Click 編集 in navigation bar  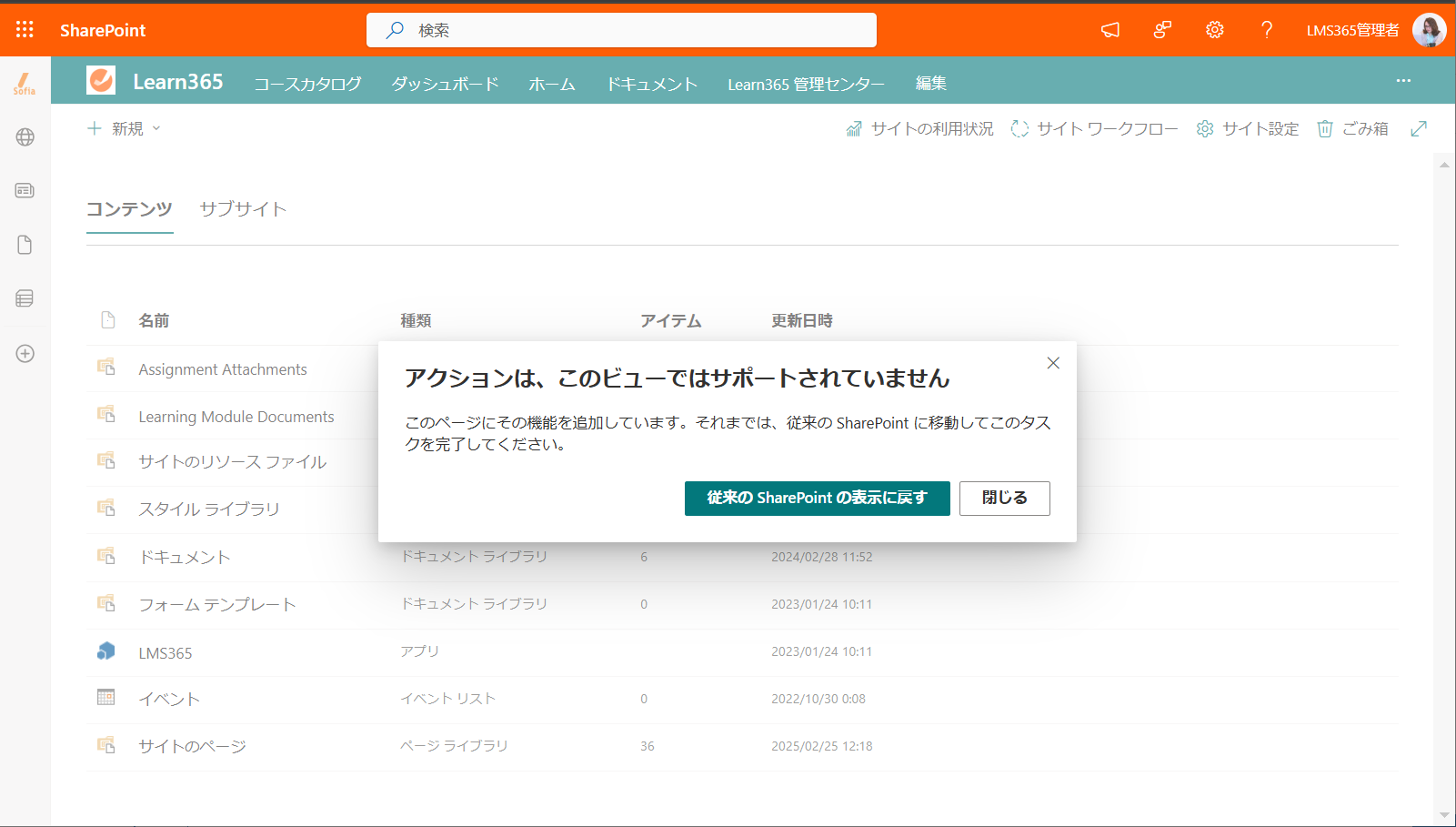click(931, 84)
